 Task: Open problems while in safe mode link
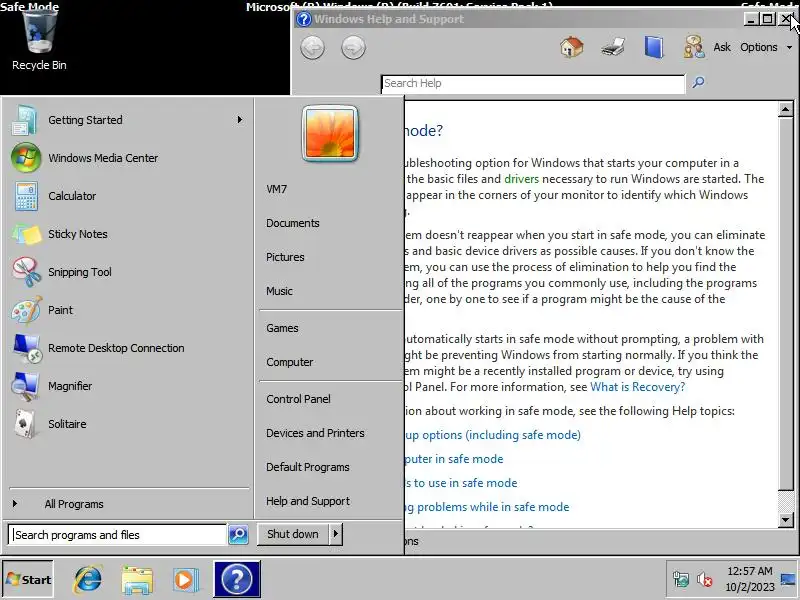click(487, 507)
